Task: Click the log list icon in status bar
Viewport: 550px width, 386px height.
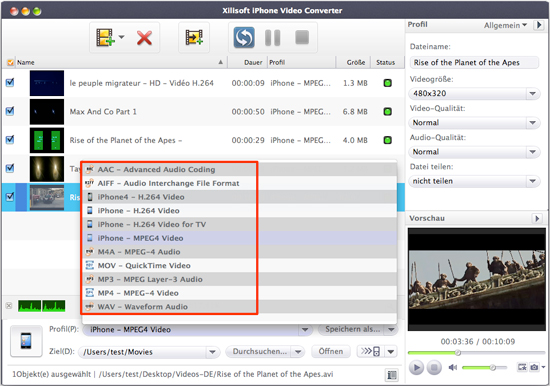Action: coord(392,375)
